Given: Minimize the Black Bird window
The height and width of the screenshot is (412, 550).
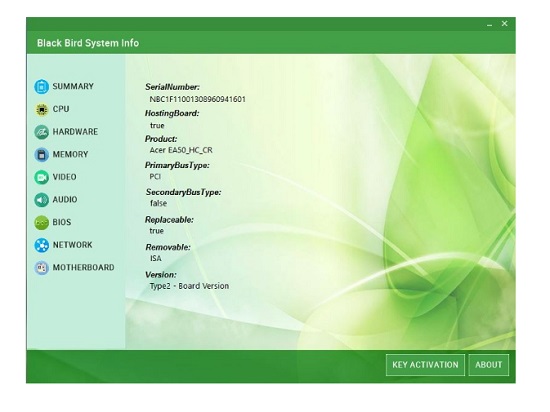Looking at the screenshot, I should (x=489, y=24).
